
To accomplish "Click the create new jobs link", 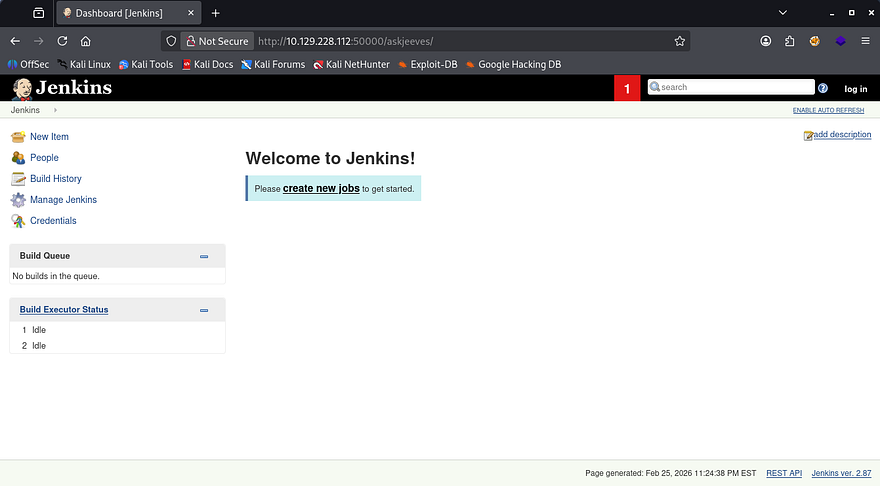I will (321, 188).
